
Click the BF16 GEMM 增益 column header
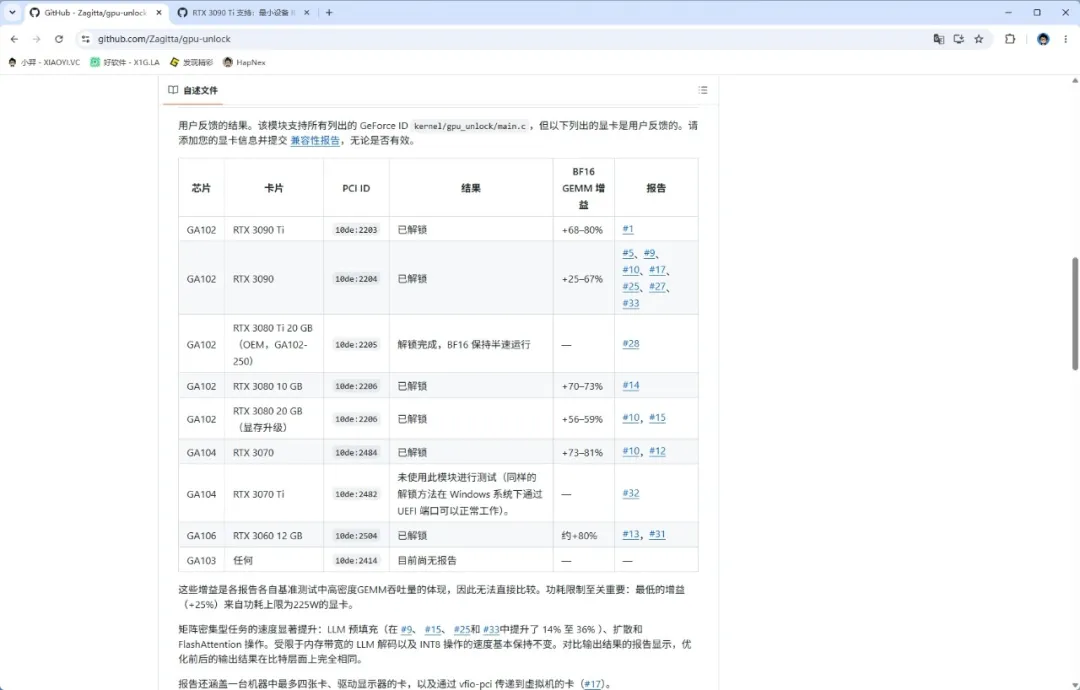click(583, 188)
